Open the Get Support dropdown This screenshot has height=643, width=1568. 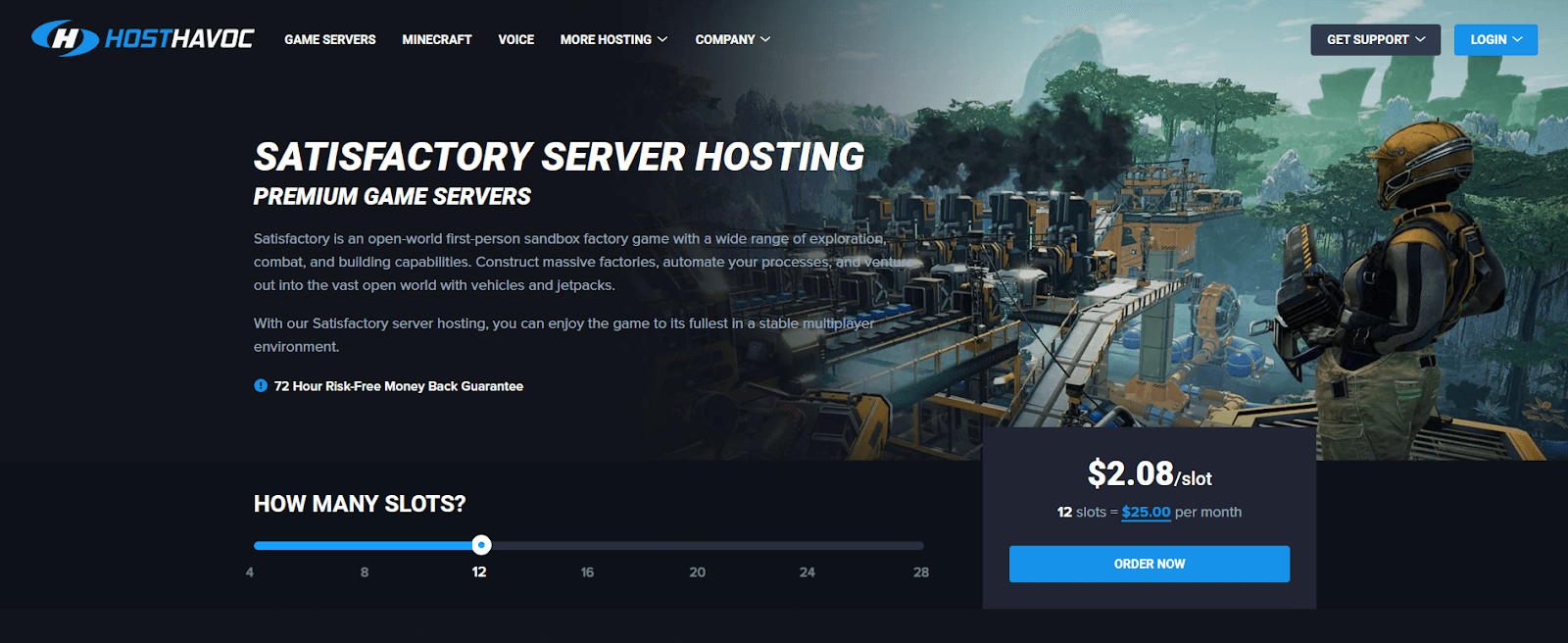tap(1376, 40)
